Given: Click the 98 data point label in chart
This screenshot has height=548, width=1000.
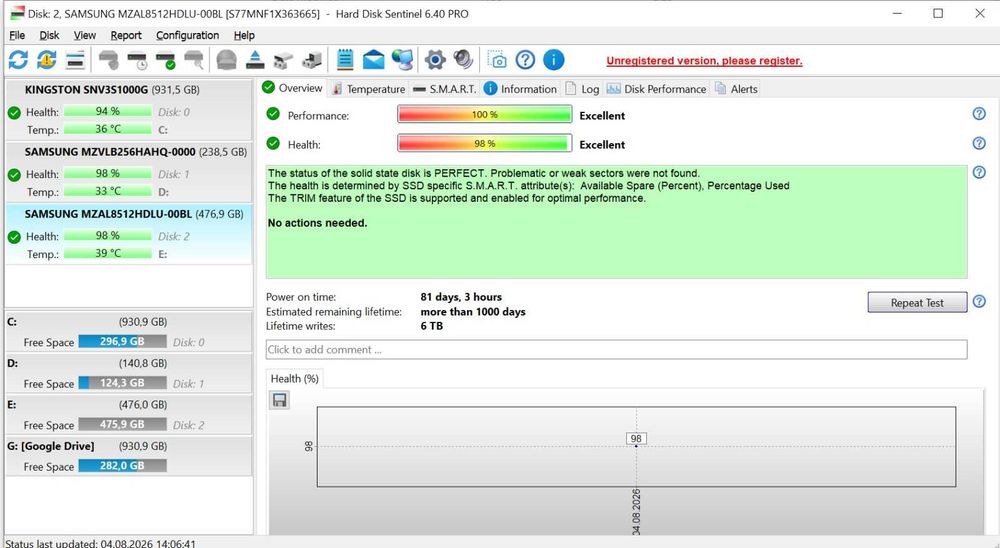Looking at the screenshot, I should coord(636,438).
